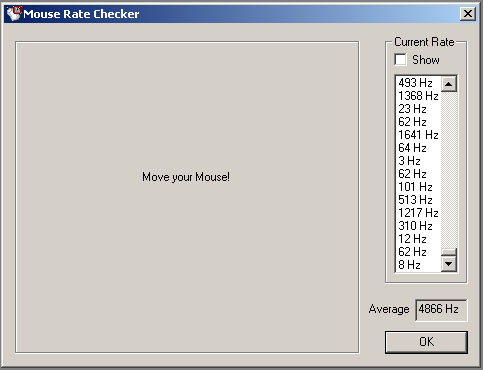Viewport: 483px width, 370px height.
Task: Select the 8 Hz list entry
Action: click(x=419, y=265)
